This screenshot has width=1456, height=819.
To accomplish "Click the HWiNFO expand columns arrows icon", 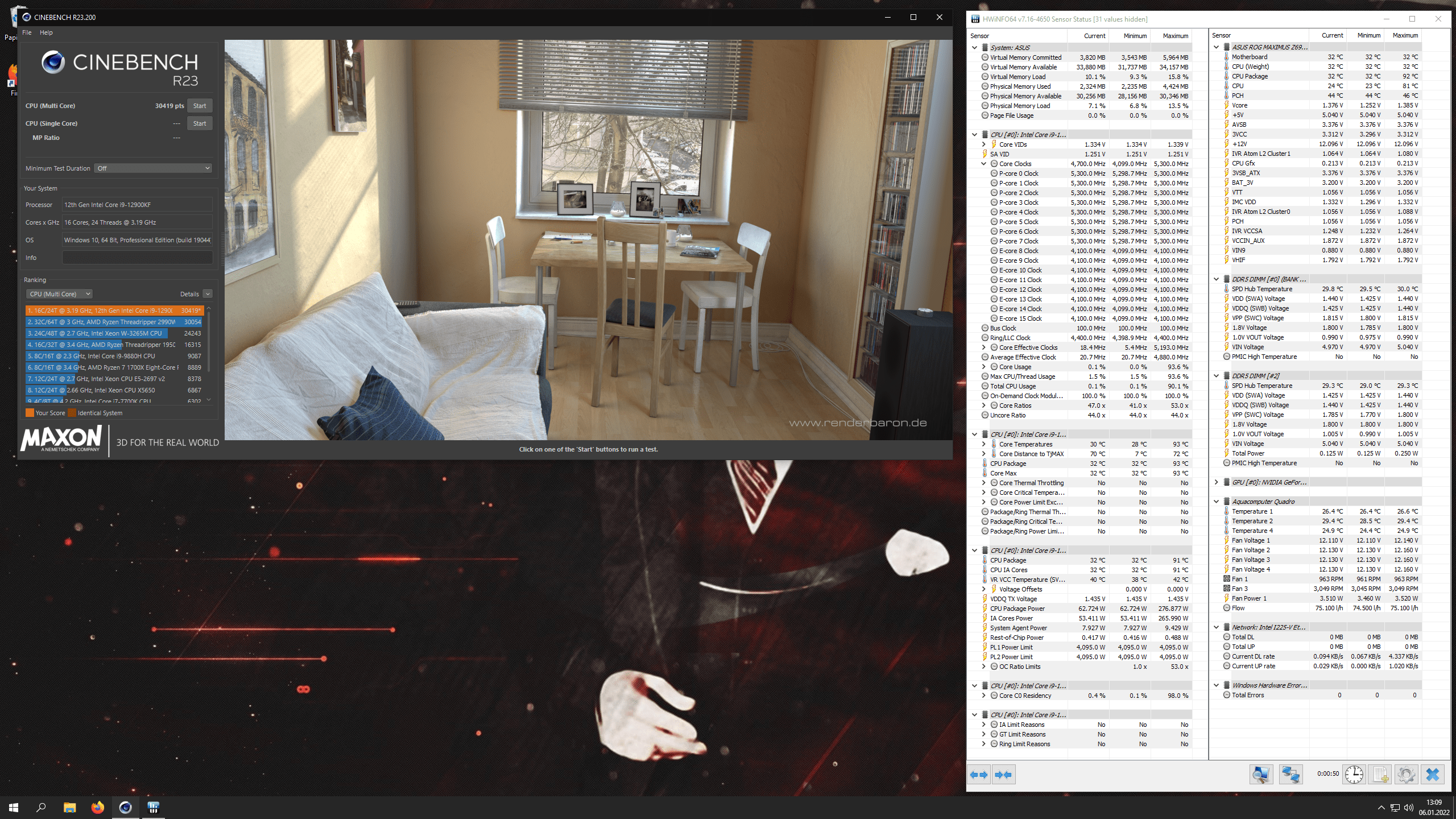I will coord(979,775).
